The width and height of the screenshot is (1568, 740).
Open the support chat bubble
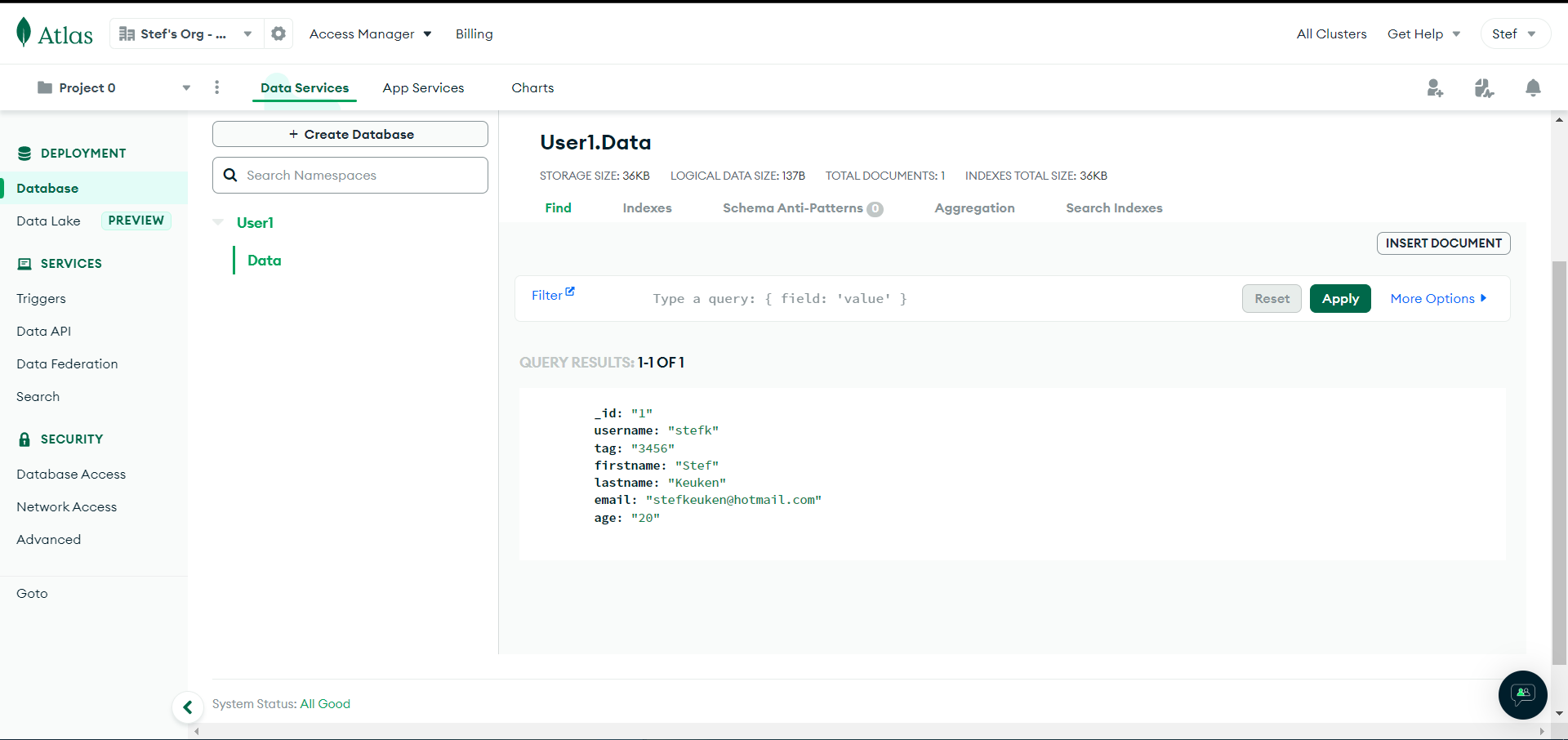click(1523, 695)
